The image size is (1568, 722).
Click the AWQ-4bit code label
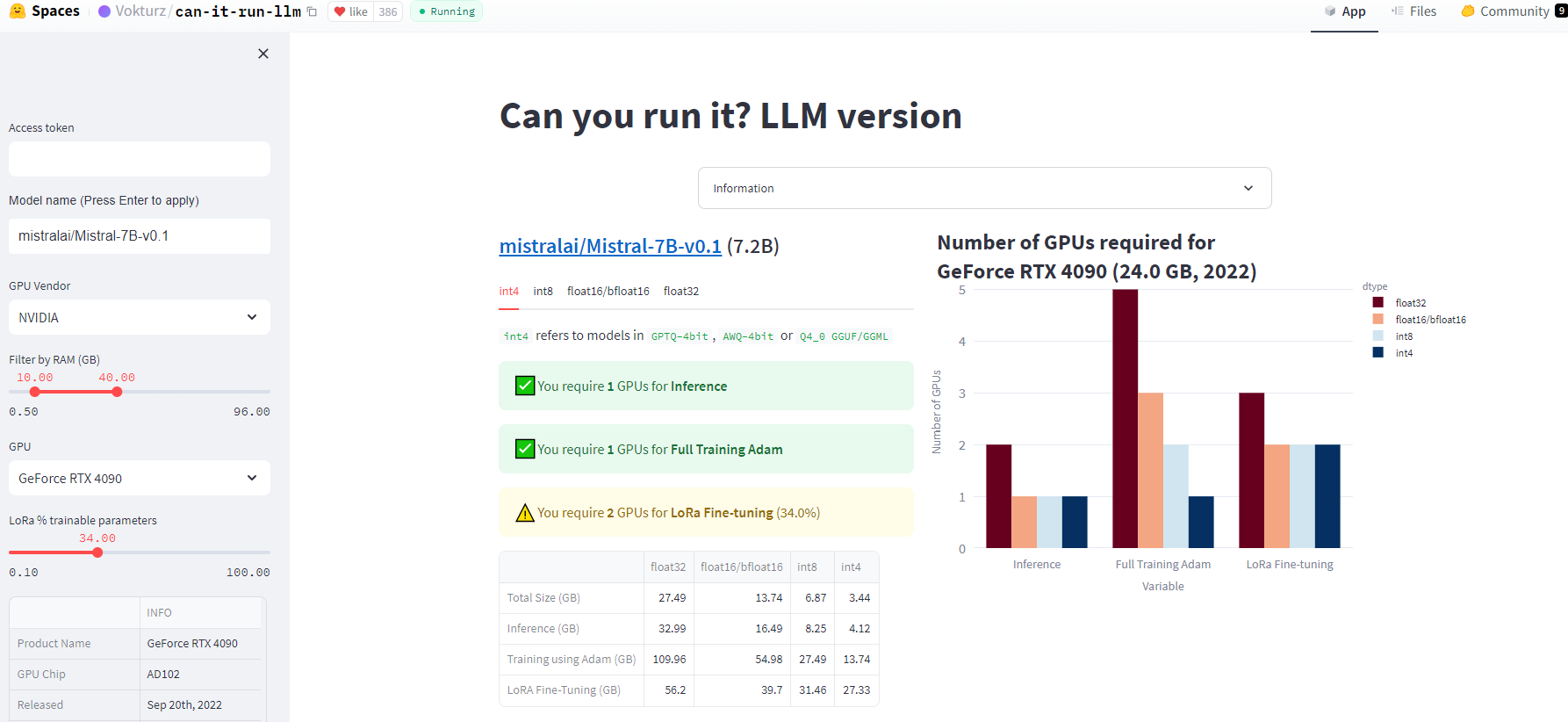[748, 336]
